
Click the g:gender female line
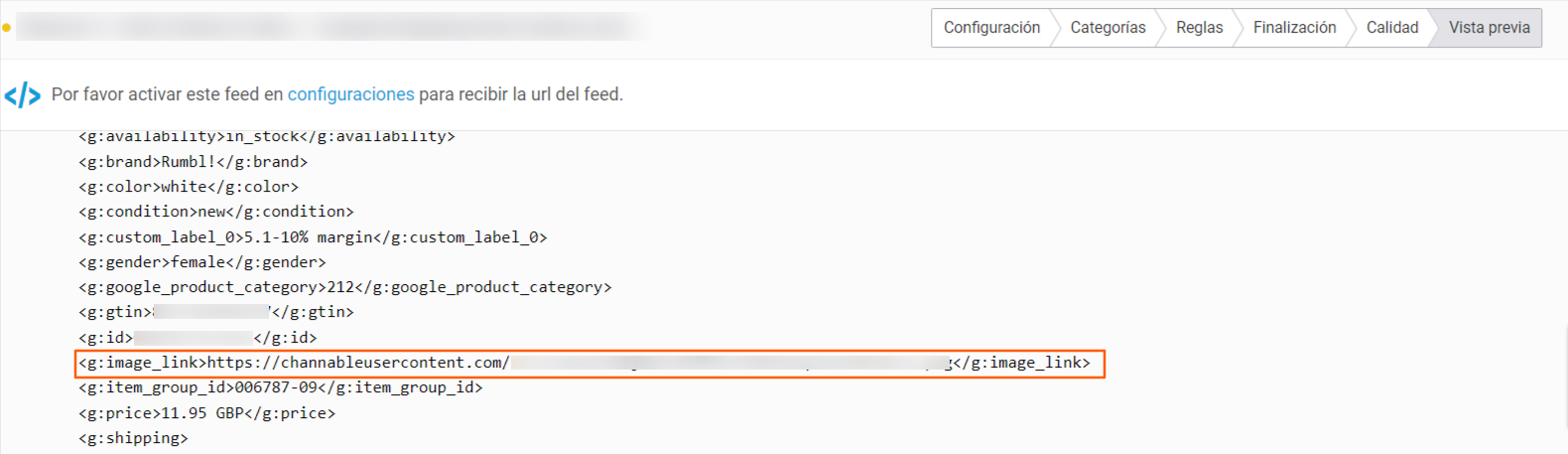202,262
